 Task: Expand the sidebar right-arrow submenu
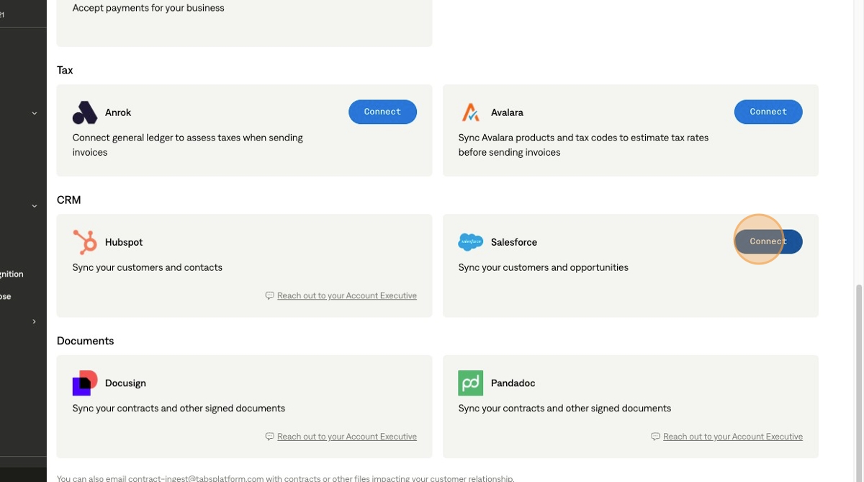pos(34,322)
